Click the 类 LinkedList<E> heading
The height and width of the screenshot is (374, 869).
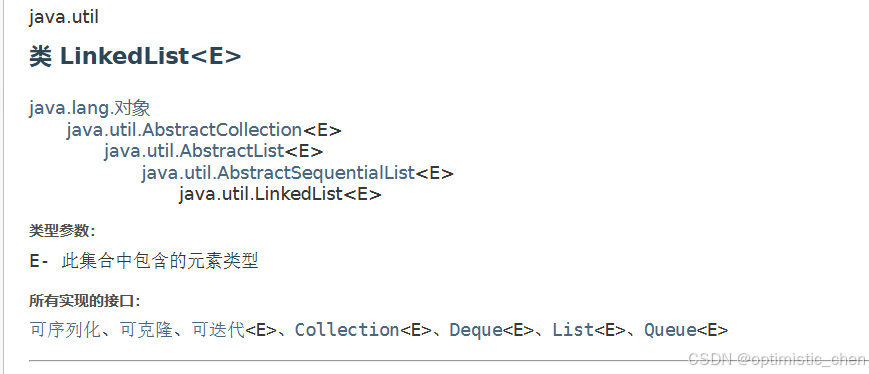[x=135, y=57]
